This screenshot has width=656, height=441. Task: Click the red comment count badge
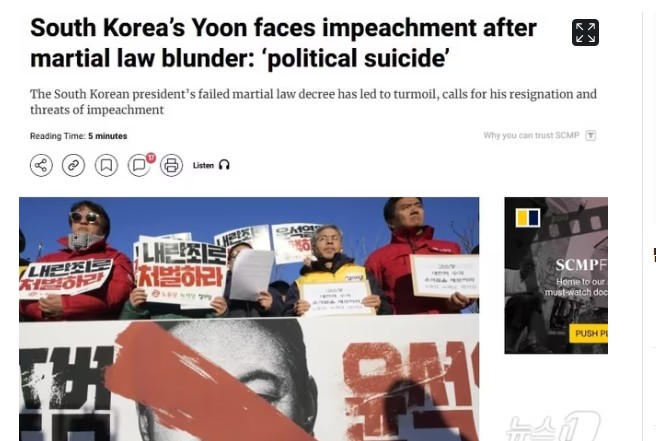(151, 158)
